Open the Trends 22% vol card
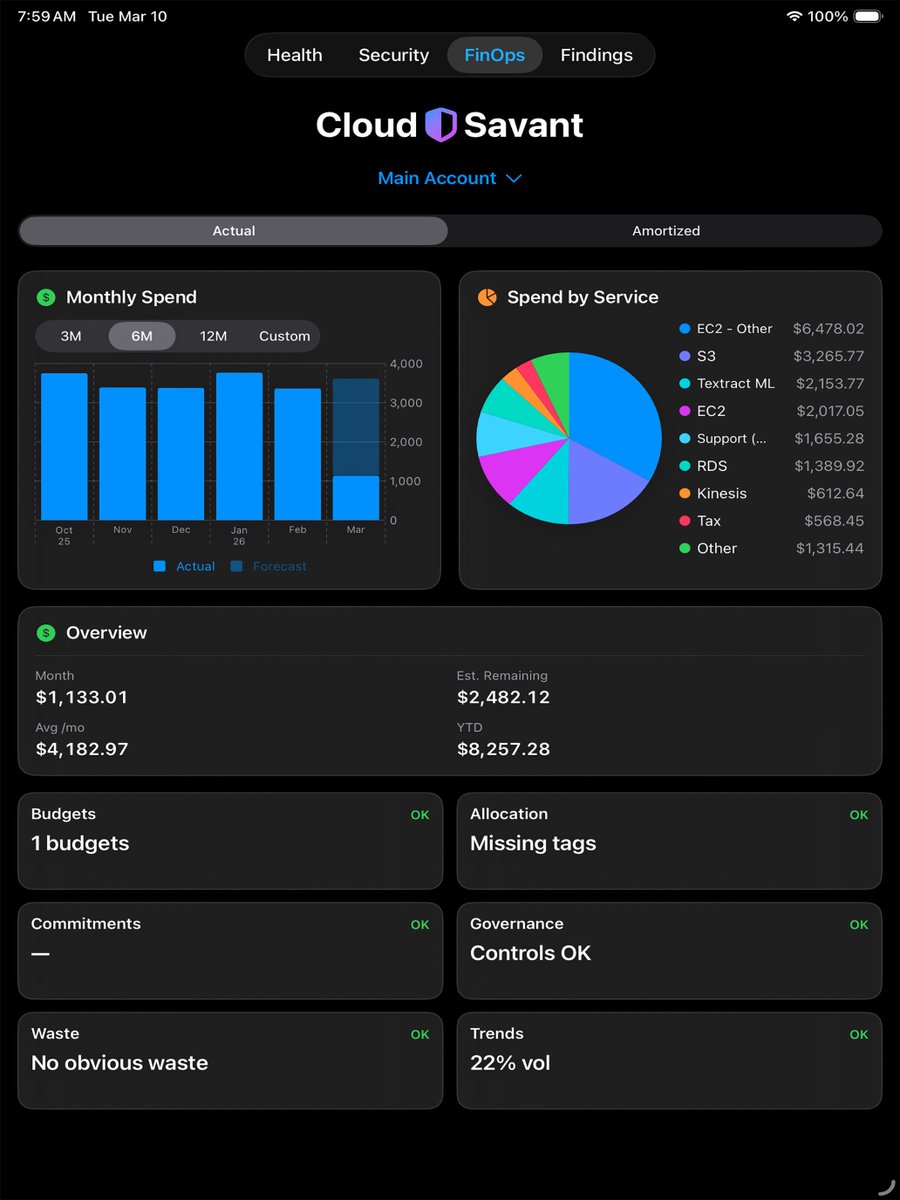900x1200 pixels. pyautogui.click(x=669, y=1061)
